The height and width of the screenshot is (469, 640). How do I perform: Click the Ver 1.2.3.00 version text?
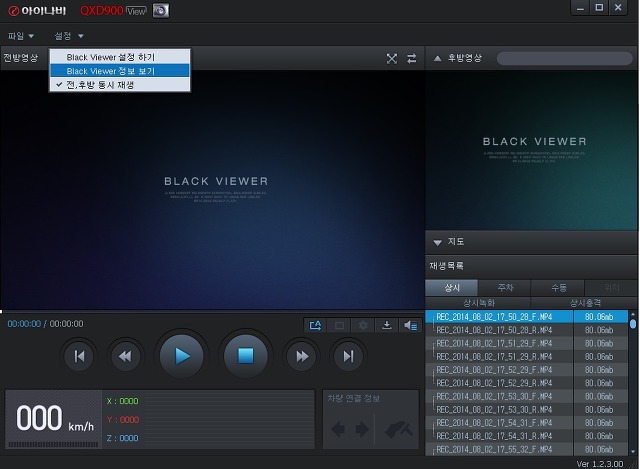click(x=600, y=464)
